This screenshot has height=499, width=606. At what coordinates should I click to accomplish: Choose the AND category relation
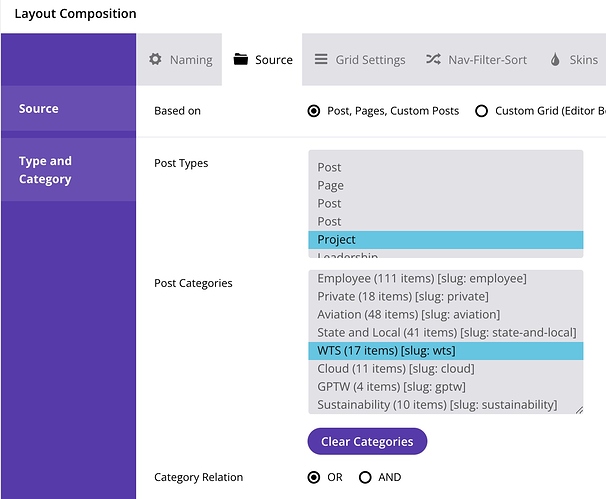[x=365, y=477]
